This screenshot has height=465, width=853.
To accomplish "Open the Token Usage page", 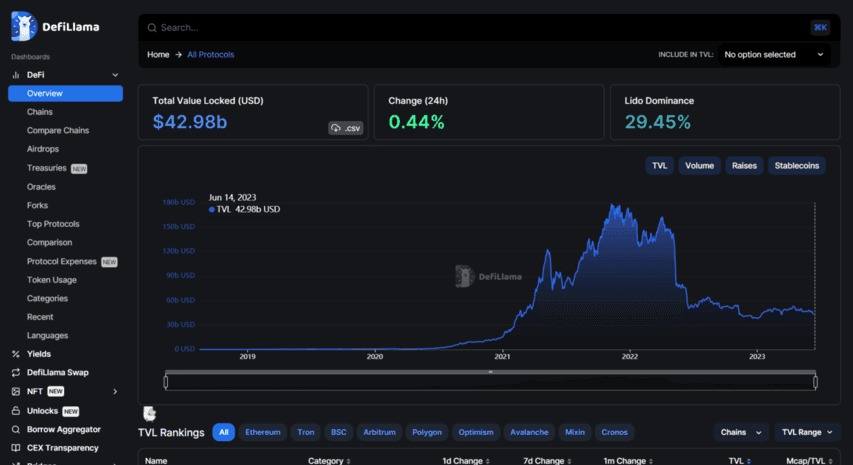I will tap(52, 280).
